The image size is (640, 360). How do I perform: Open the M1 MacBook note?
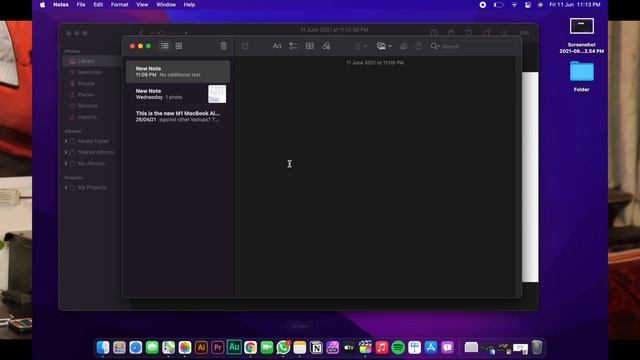[178, 116]
